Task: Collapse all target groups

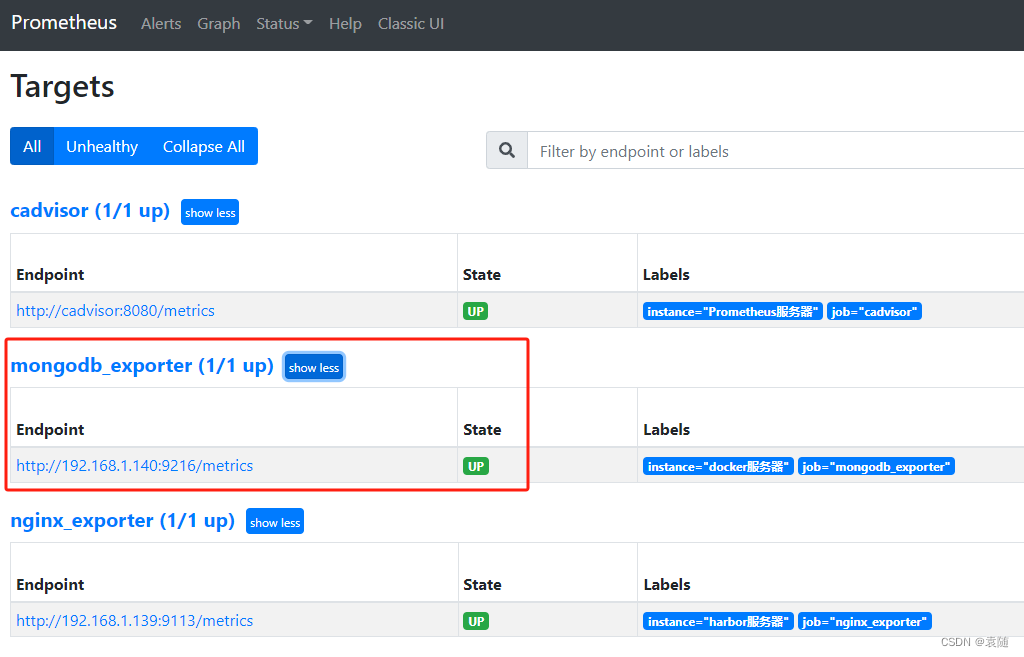Action: click(203, 146)
